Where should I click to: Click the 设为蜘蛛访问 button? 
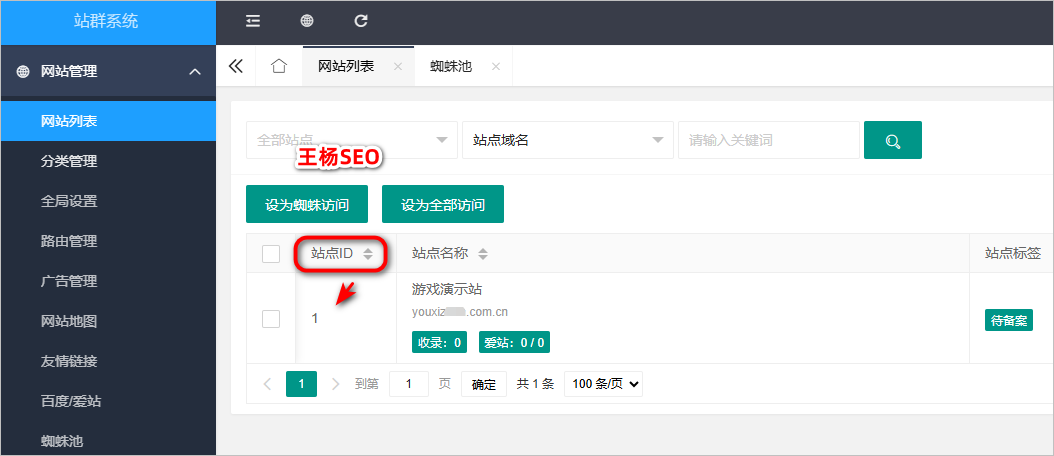307,204
